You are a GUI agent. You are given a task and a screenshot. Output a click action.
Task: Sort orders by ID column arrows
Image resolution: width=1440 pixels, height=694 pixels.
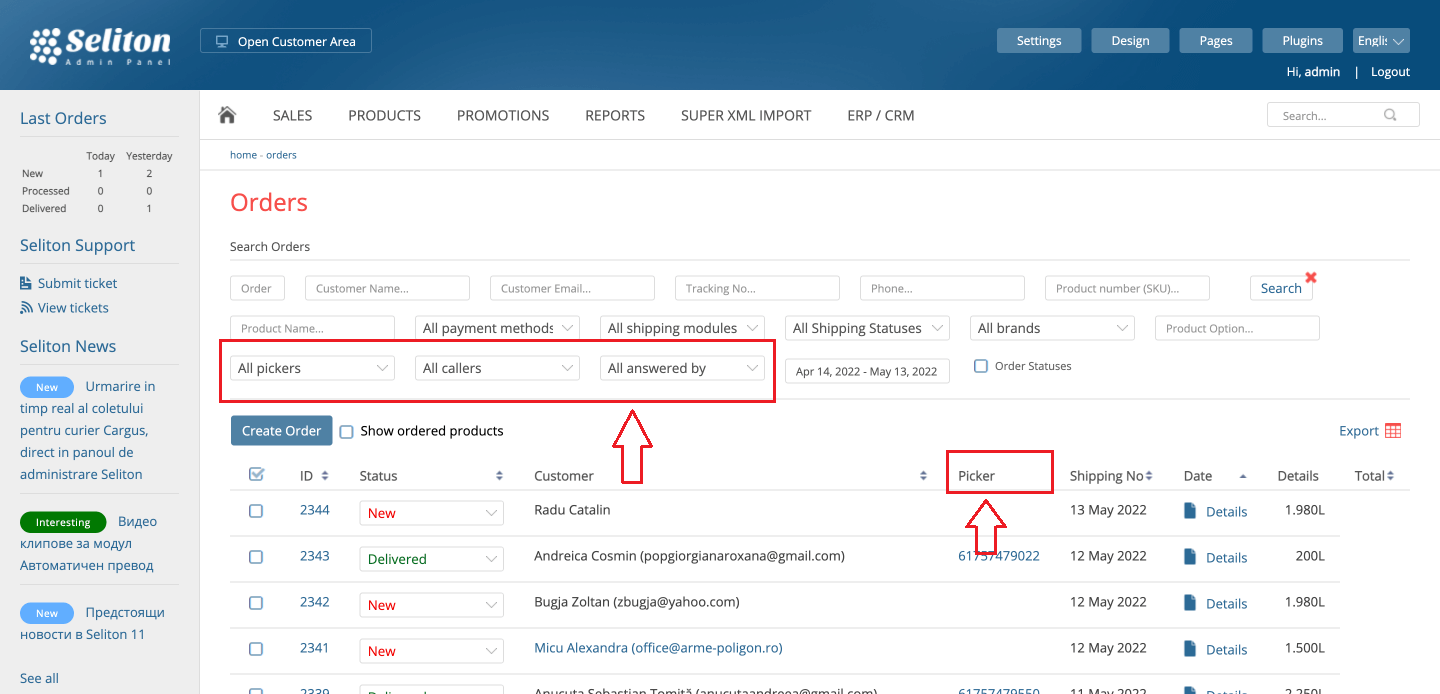[325, 476]
